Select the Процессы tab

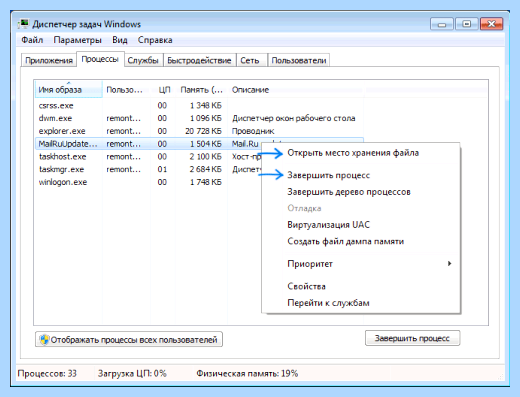(100, 59)
